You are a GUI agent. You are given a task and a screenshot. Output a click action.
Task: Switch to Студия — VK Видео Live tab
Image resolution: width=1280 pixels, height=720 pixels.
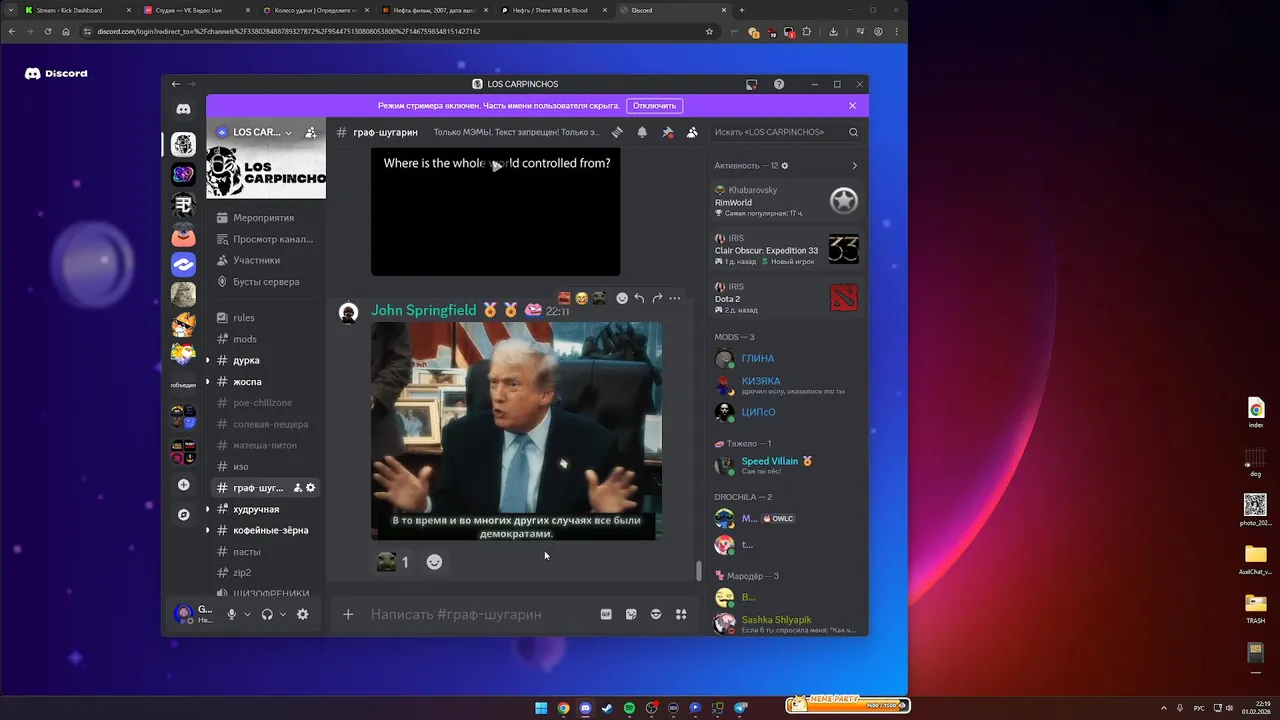point(195,10)
